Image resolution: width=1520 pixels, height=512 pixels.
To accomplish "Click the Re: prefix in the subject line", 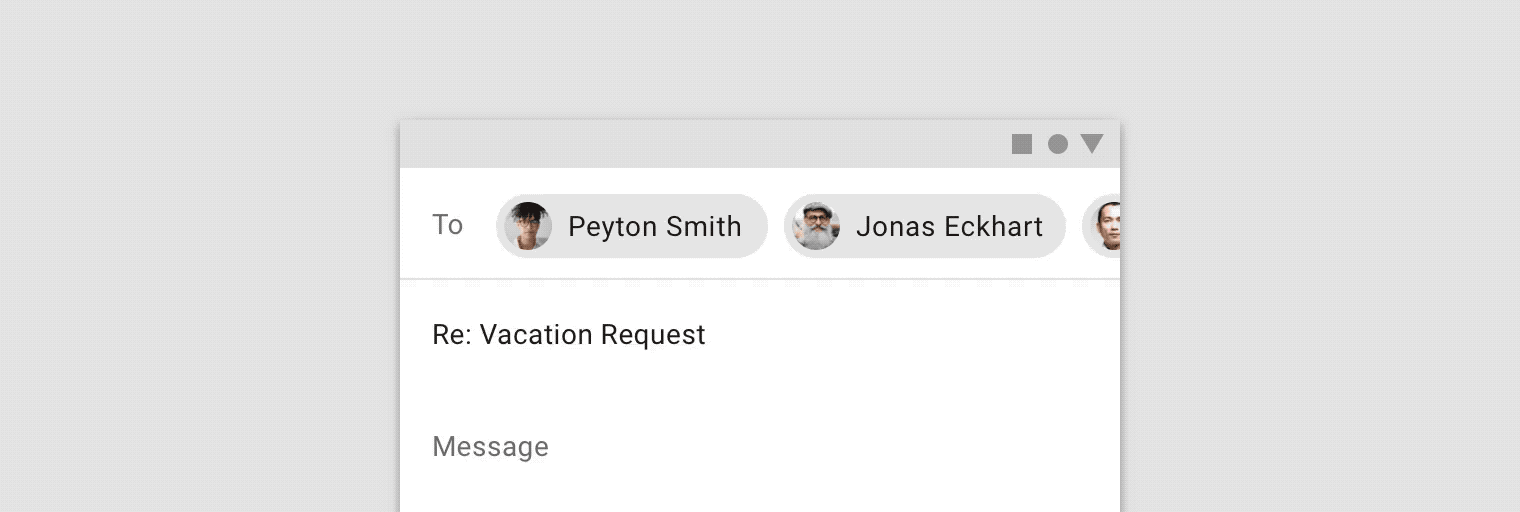I will [x=452, y=334].
